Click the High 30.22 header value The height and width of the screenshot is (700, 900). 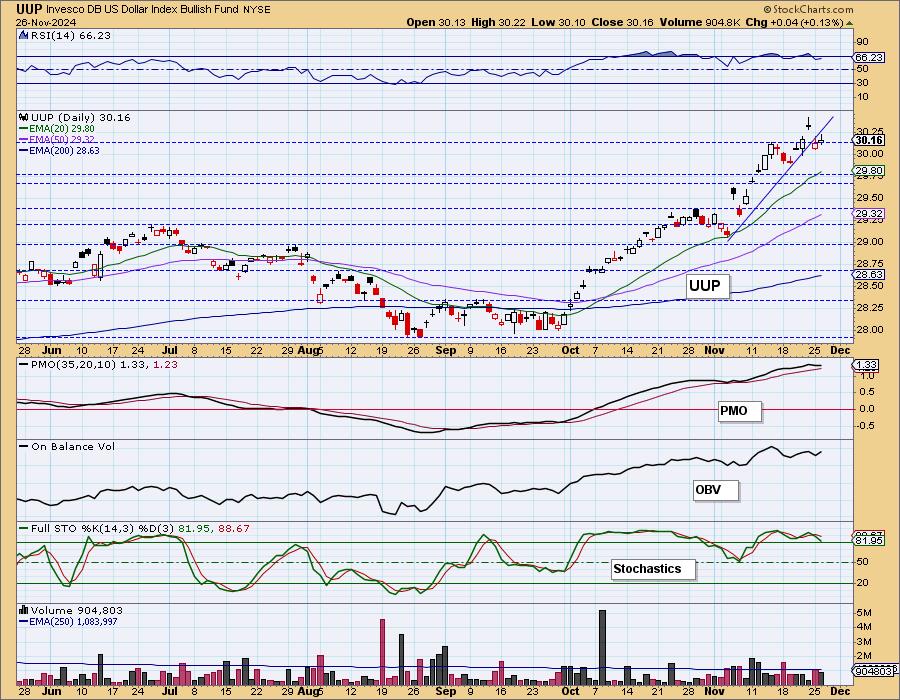pyautogui.click(x=498, y=22)
